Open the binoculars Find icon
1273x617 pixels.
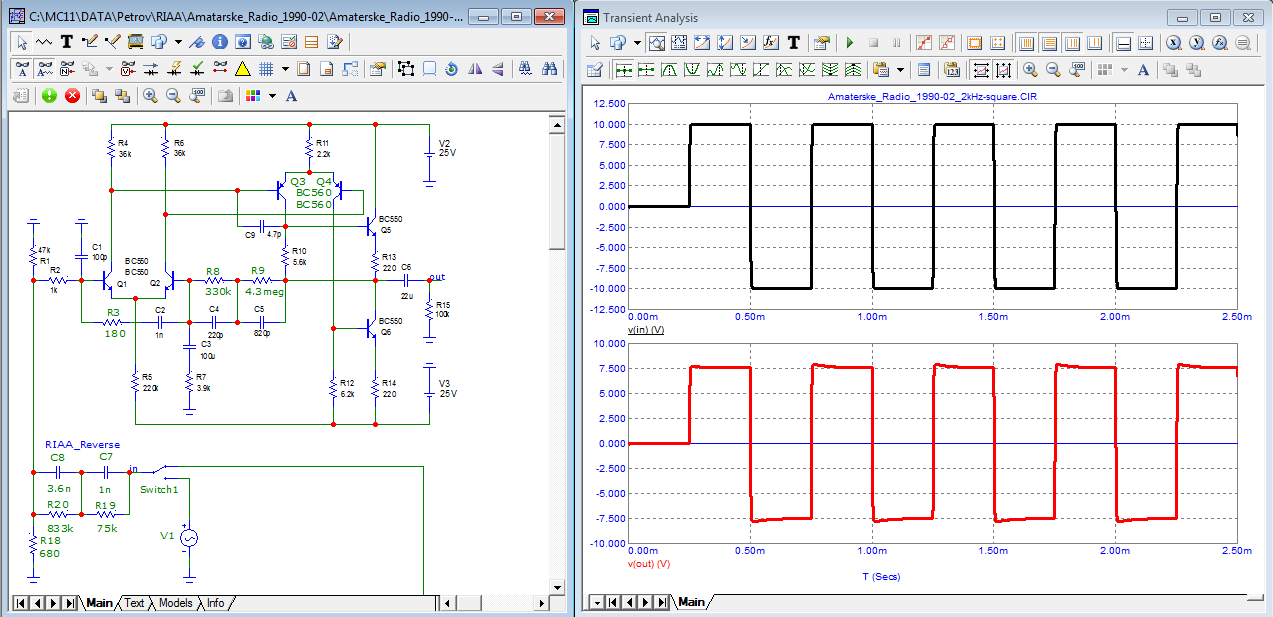(549, 69)
